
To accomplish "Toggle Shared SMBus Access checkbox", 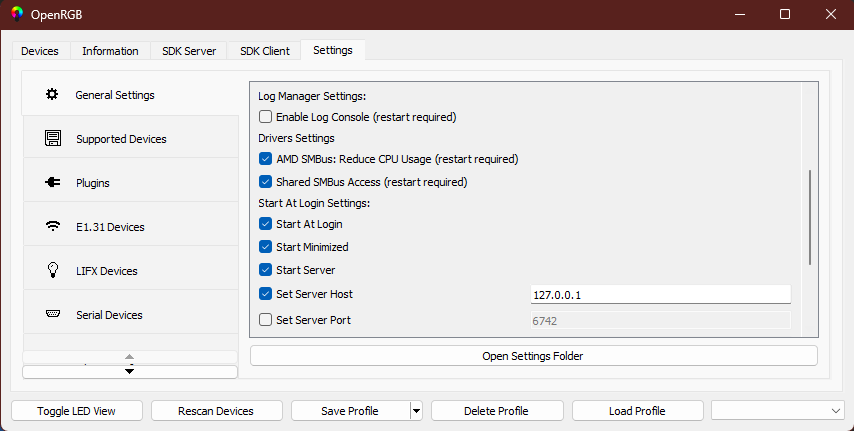I will tap(265, 182).
